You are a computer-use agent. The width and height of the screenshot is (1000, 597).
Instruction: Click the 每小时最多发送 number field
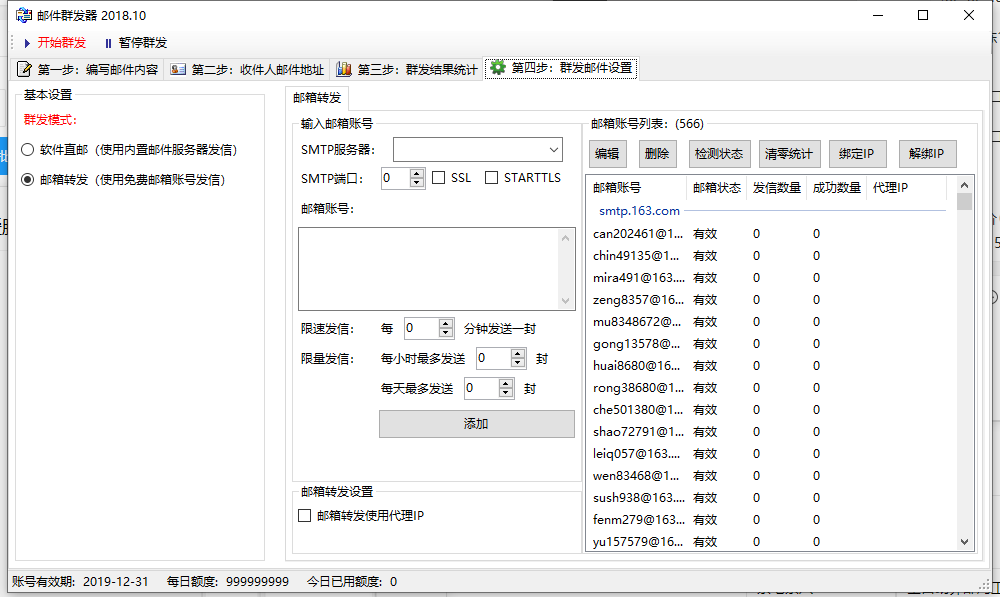pos(494,358)
